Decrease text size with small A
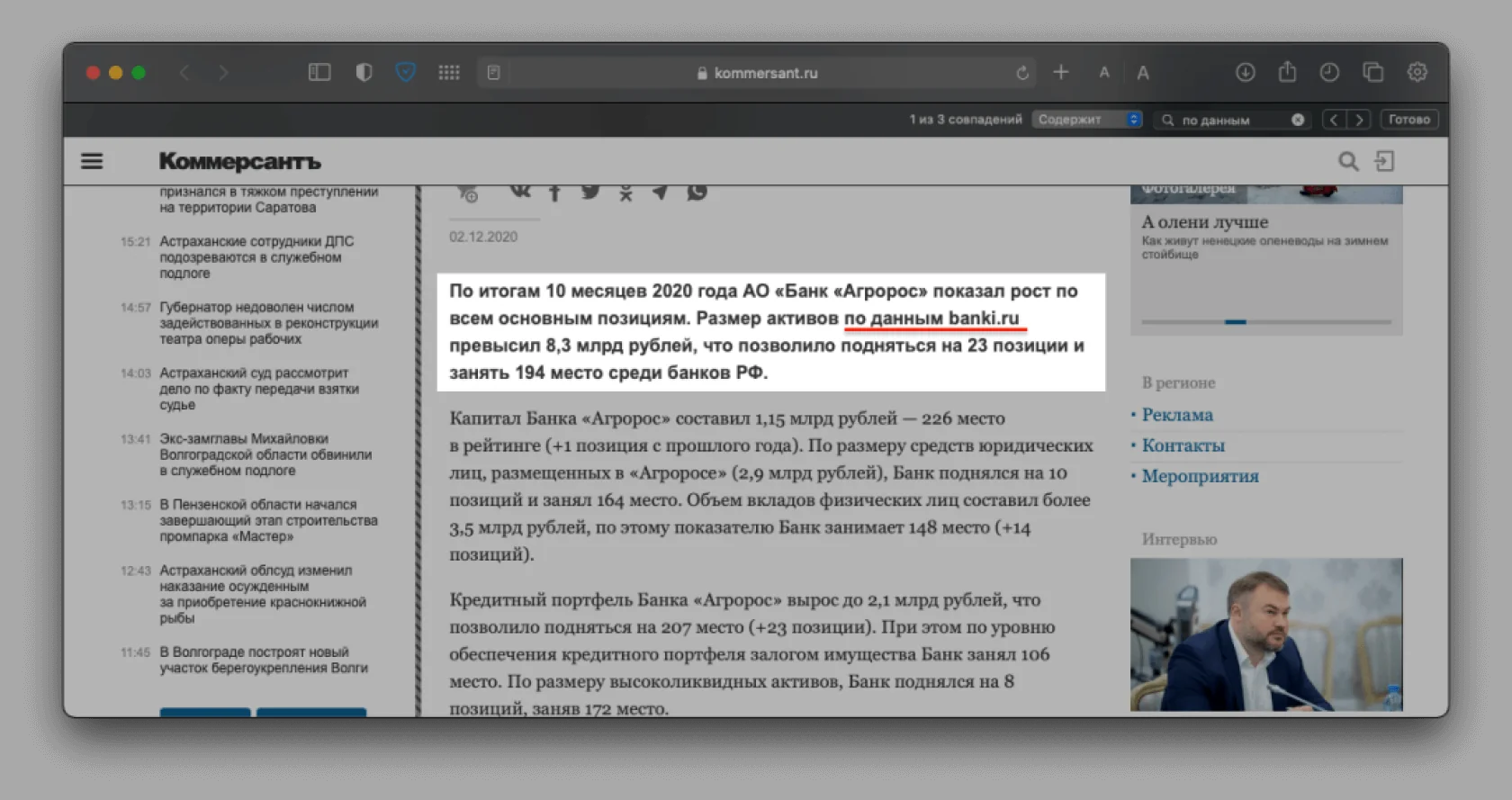The height and width of the screenshot is (800, 1512). tap(1104, 73)
